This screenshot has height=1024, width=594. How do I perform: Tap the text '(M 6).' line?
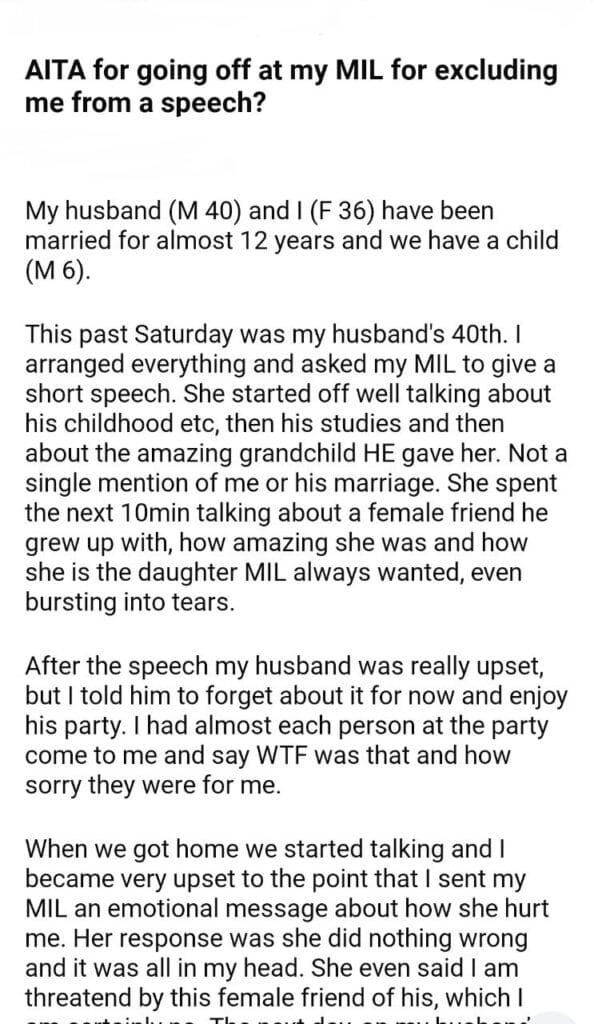[x=55, y=271]
